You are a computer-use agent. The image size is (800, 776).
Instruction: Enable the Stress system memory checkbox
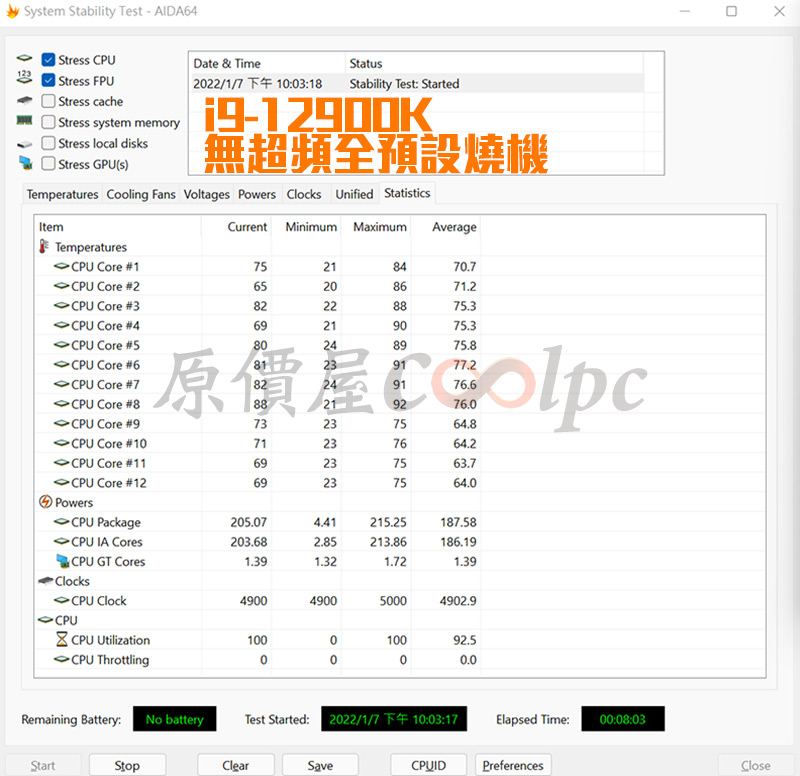click(x=48, y=122)
